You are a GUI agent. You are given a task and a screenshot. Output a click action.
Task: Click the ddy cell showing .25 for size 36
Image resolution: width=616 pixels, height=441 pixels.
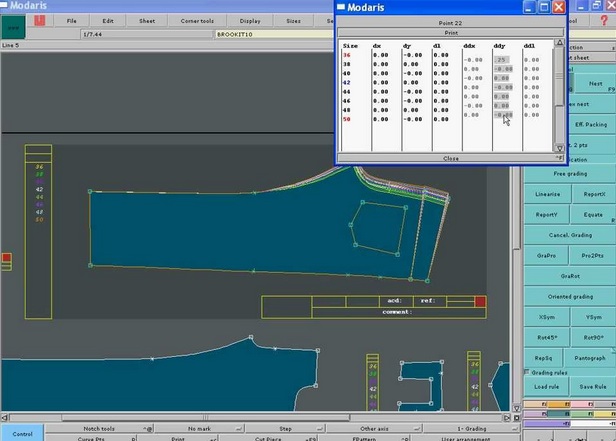point(502,60)
